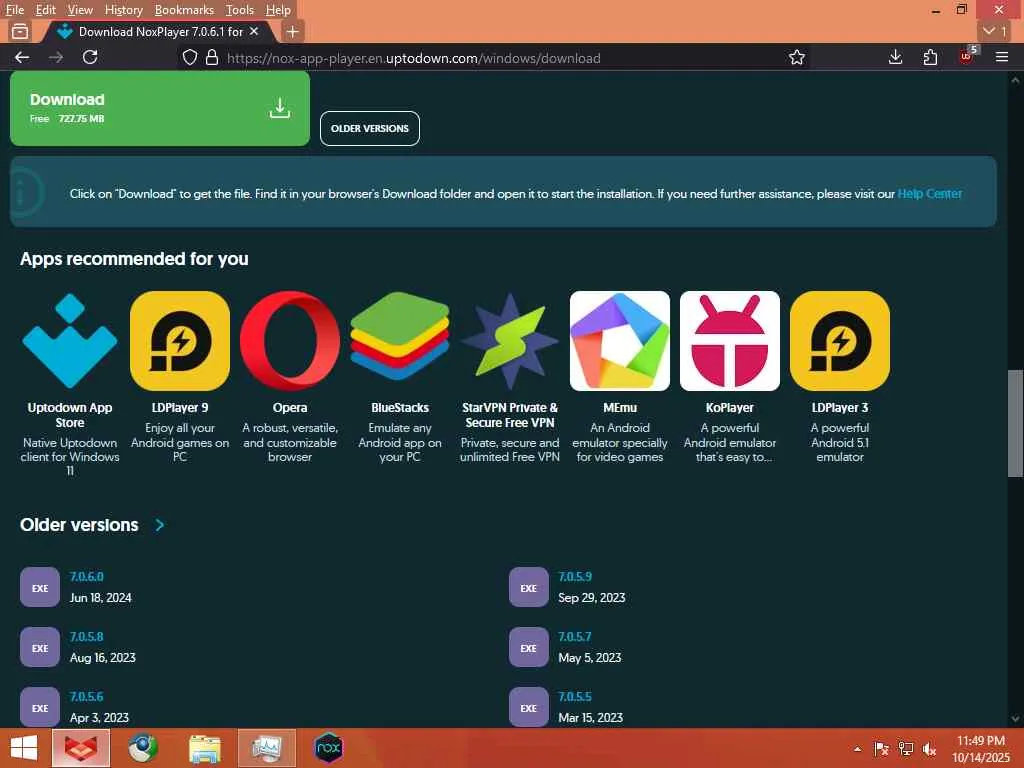Open the Tools menu
Image resolution: width=1024 pixels, height=768 pixels.
[240, 10]
